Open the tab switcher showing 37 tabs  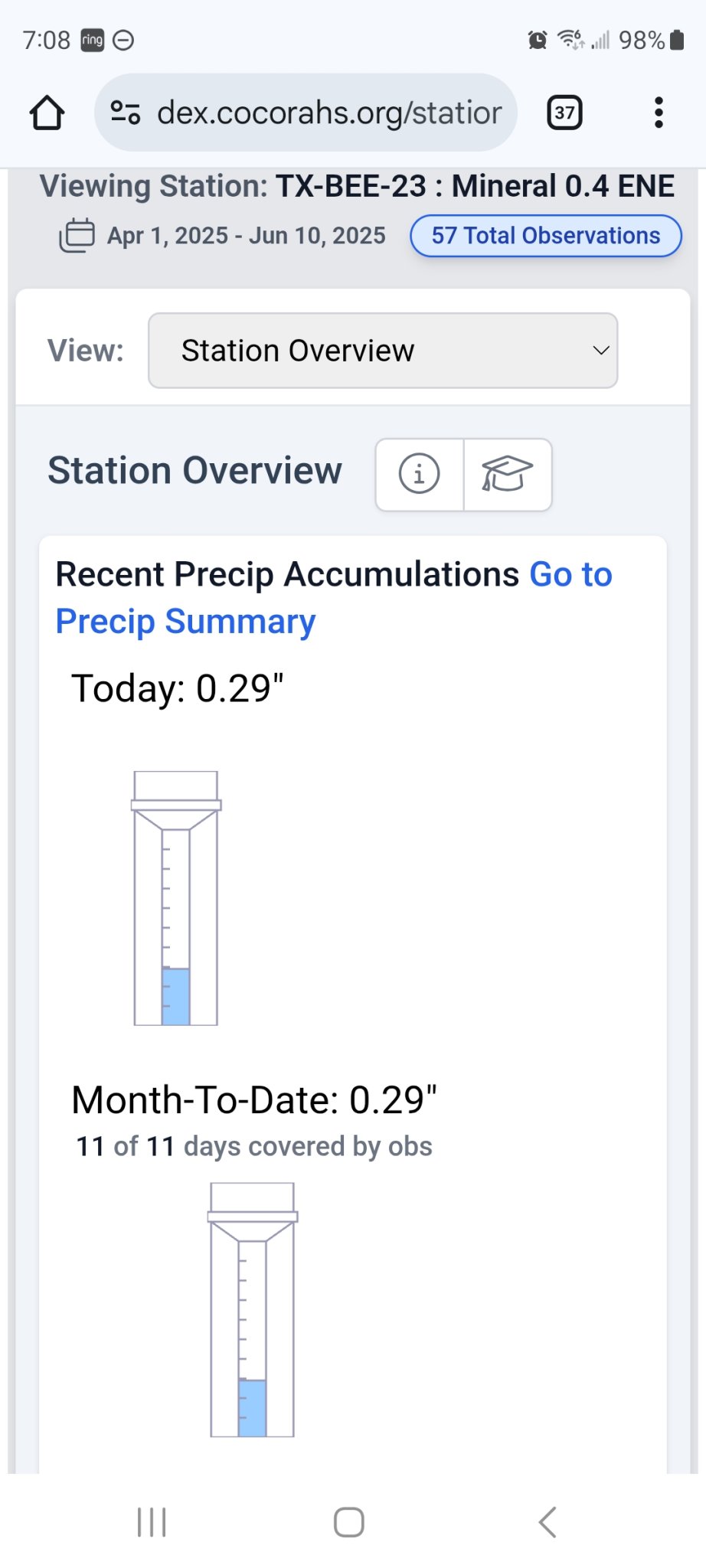(x=564, y=113)
